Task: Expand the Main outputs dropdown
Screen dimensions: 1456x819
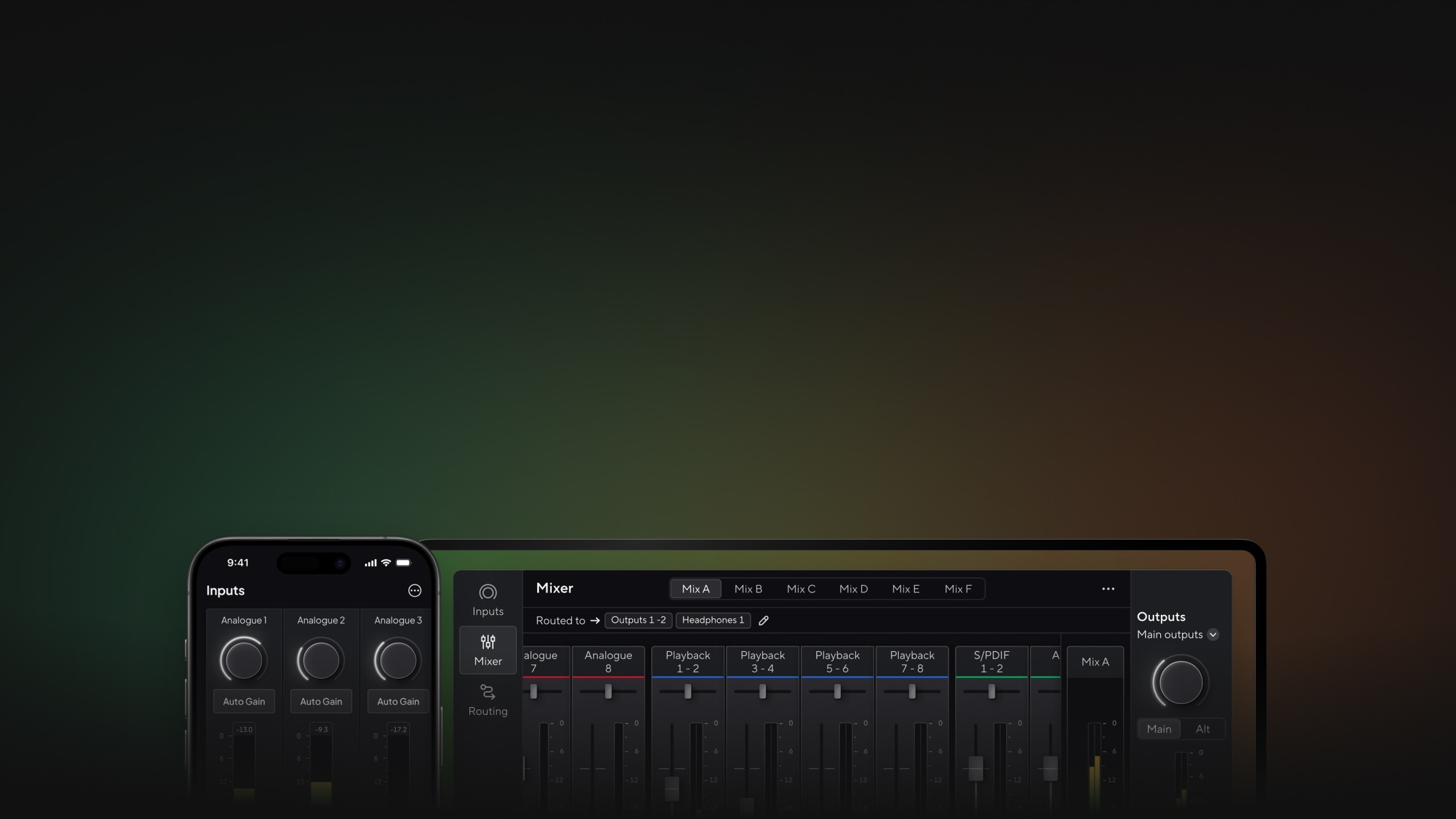Action: click(1213, 635)
